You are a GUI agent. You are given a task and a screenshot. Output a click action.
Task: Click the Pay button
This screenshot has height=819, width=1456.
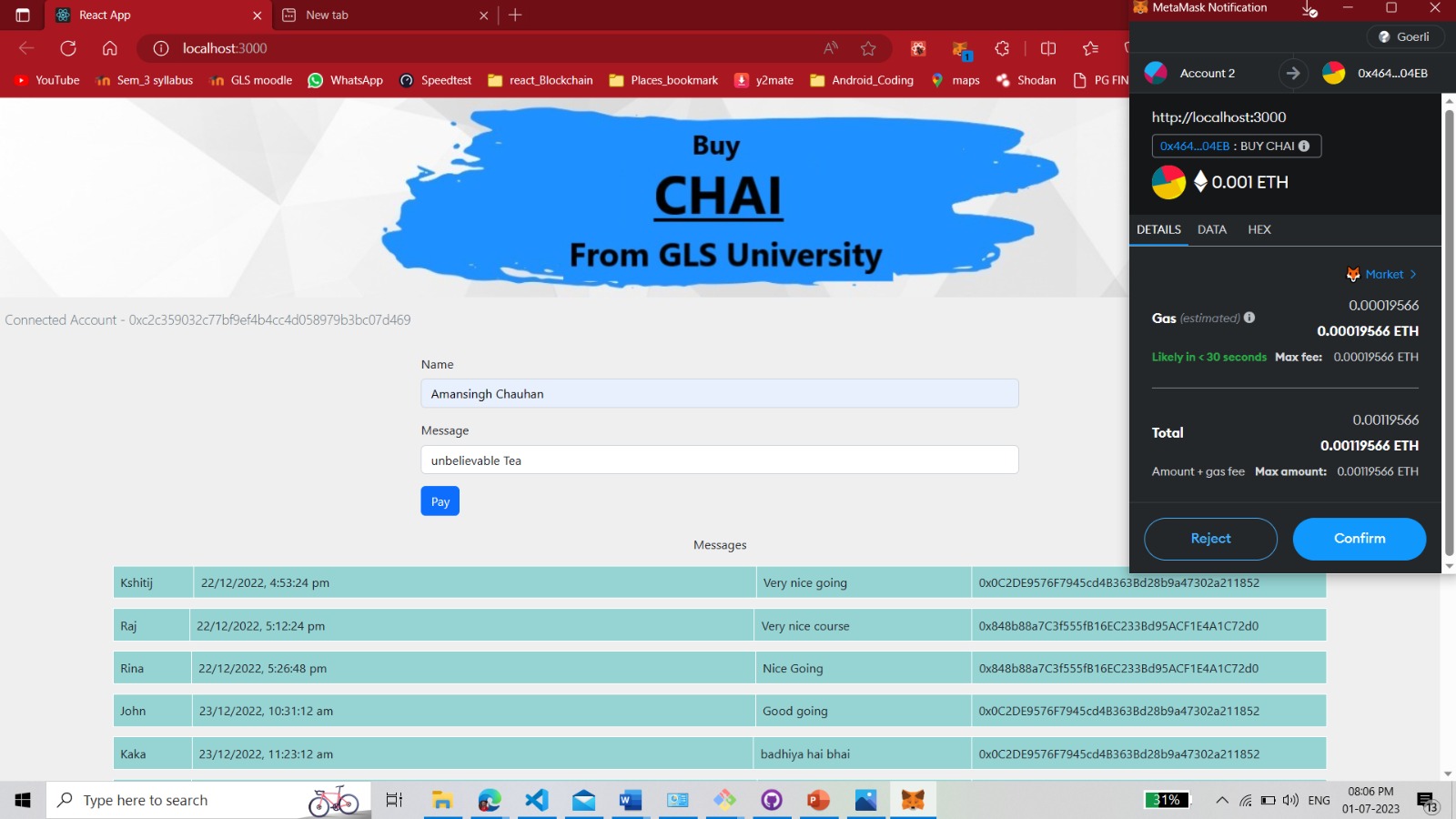440,500
